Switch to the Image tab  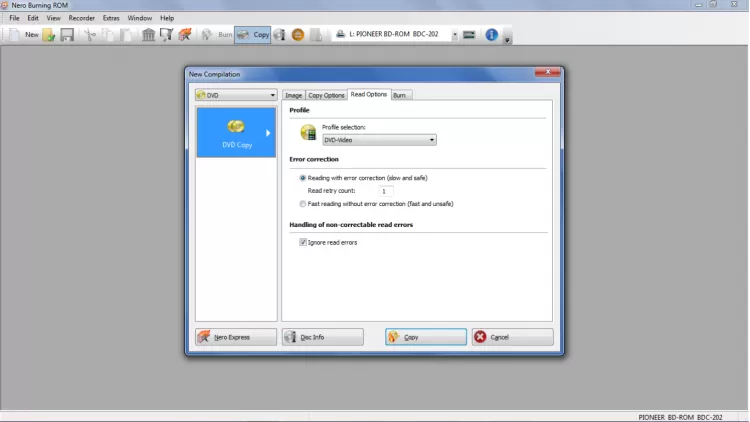pos(293,95)
